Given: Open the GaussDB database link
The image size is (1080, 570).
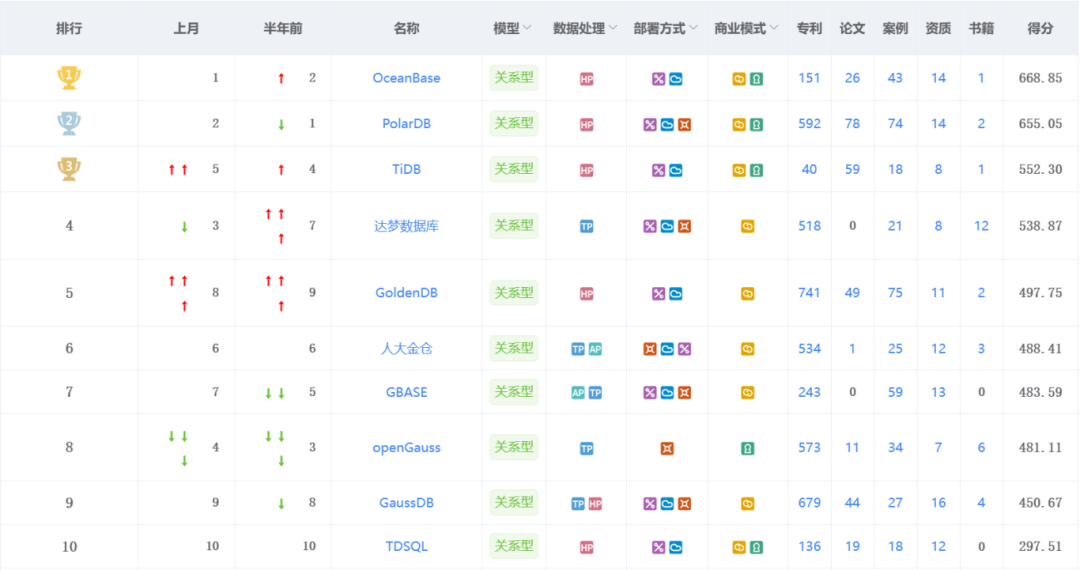Looking at the screenshot, I should pos(406,503).
